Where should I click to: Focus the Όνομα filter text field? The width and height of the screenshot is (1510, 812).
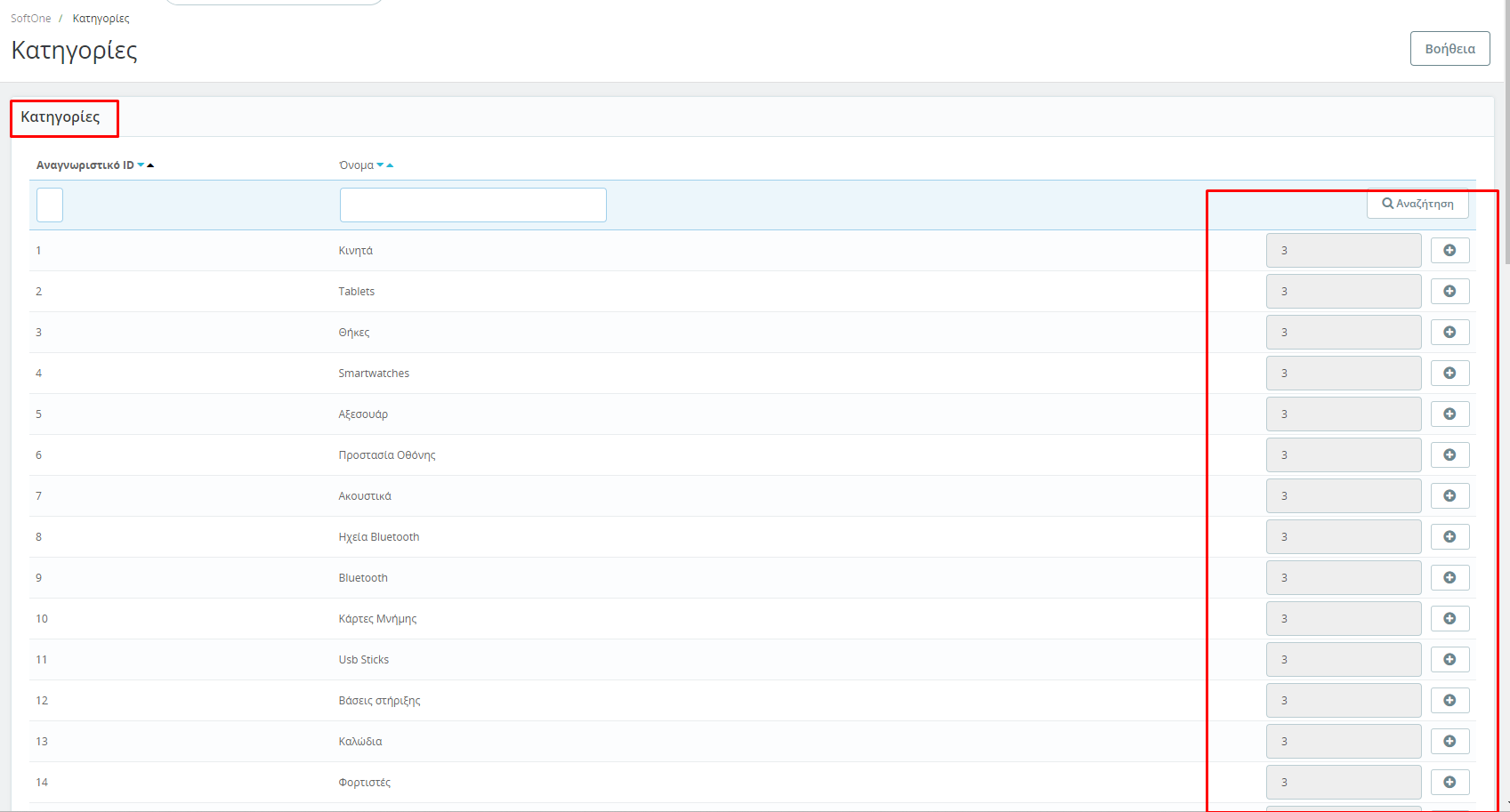pos(473,205)
